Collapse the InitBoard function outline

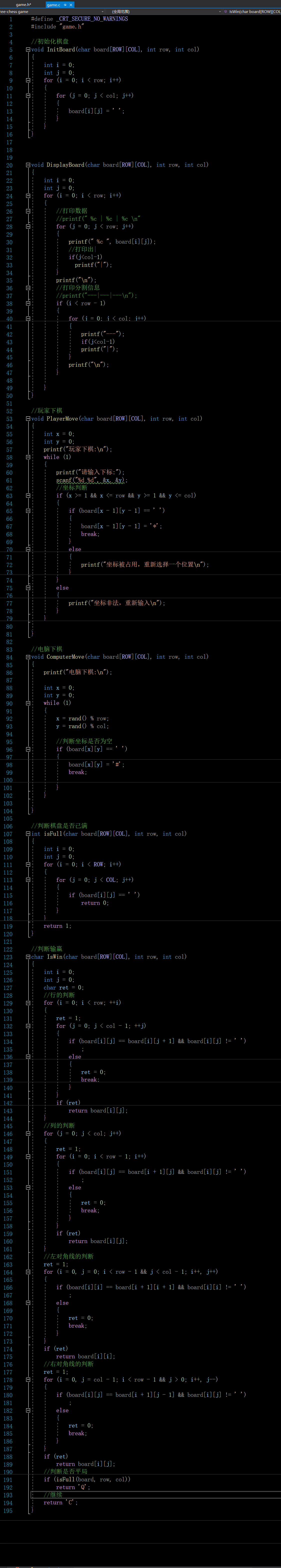click(x=28, y=49)
